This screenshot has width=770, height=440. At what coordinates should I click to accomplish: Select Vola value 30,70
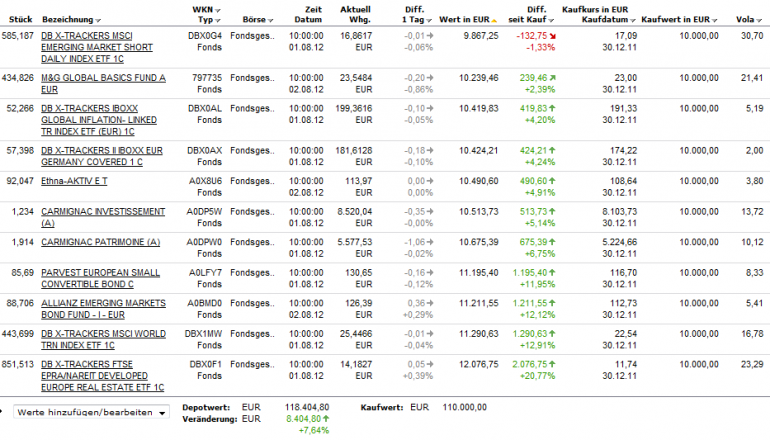pyautogui.click(x=752, y=35)
